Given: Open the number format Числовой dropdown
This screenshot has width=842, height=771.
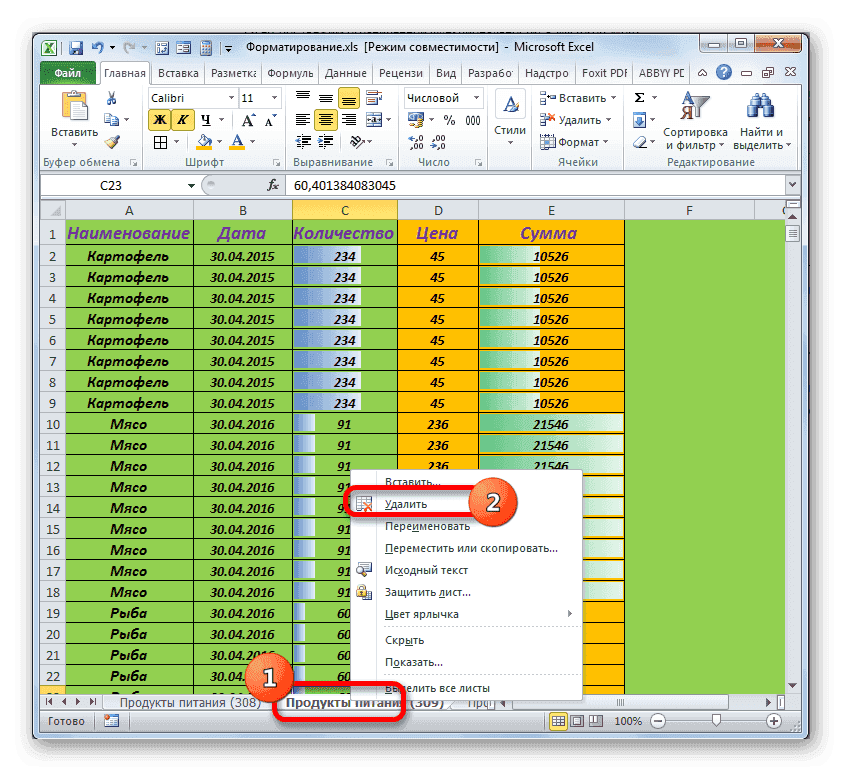Looking at the screenshot, I should (477, 97).
